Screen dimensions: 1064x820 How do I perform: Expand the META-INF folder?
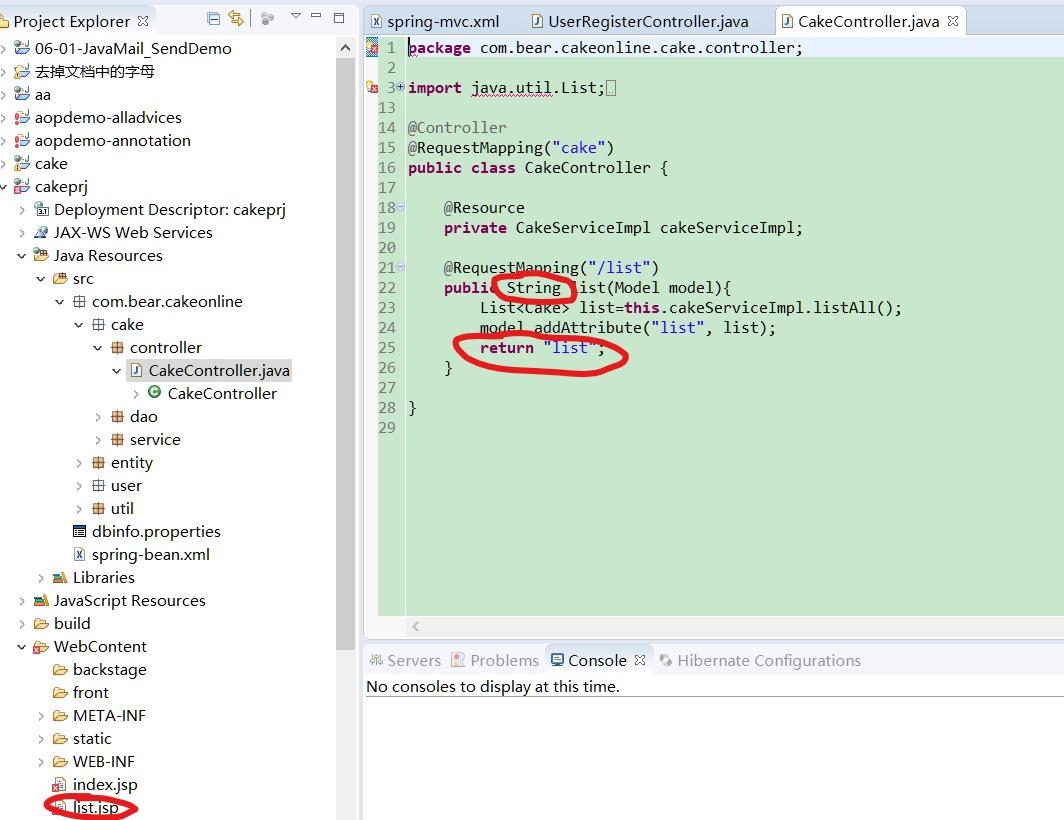tap(41, 716)
